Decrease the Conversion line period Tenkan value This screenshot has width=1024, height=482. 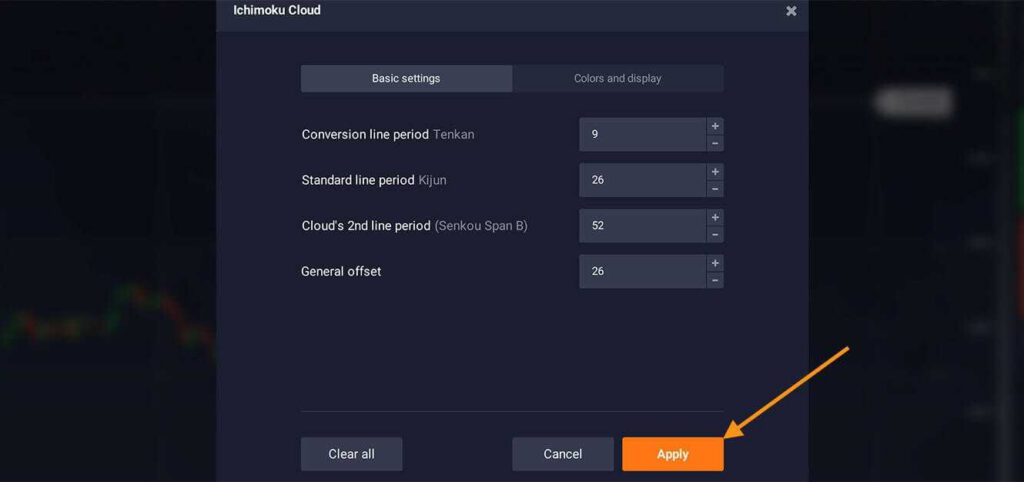click(x=715, y=143)
